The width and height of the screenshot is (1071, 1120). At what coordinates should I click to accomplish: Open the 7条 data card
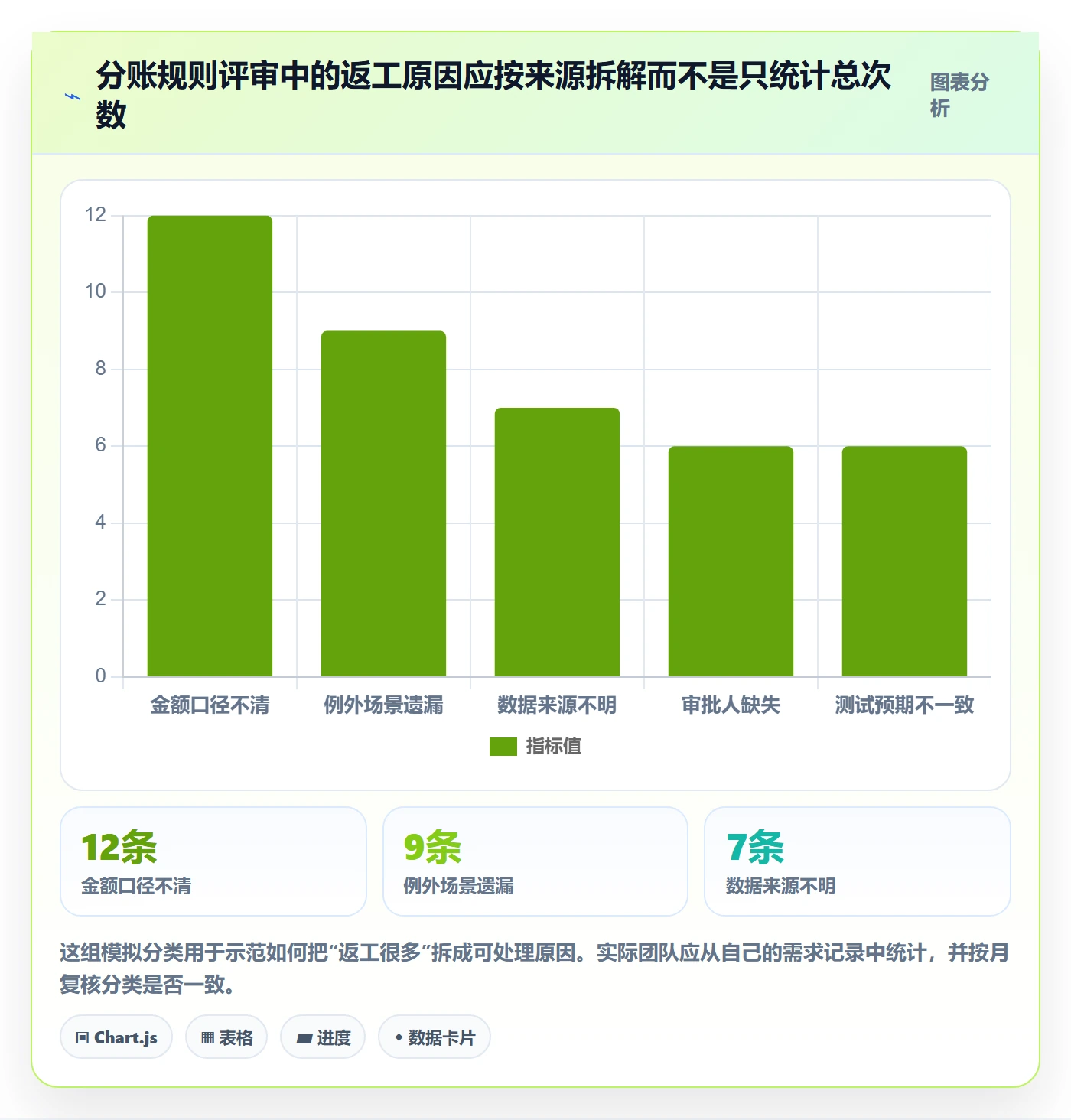click(x=858, y=861)
